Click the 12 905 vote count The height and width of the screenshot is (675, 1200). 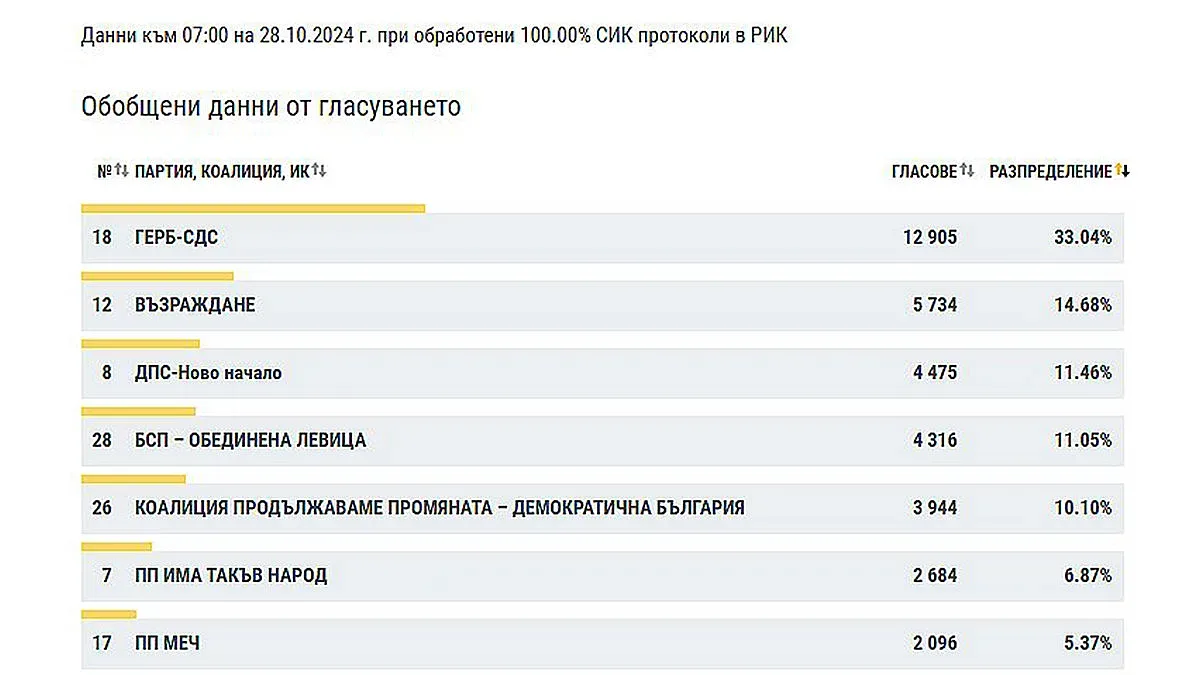[x=928, y=238]
